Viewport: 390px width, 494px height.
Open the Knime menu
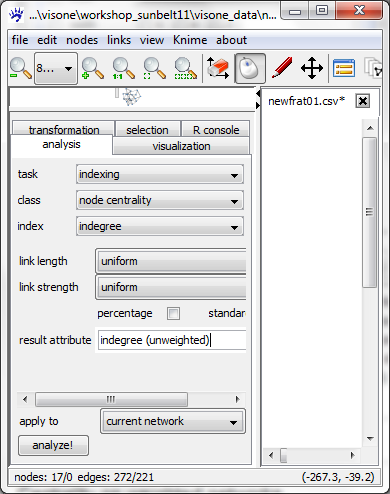pyautogui.click(x=190, y=40)
